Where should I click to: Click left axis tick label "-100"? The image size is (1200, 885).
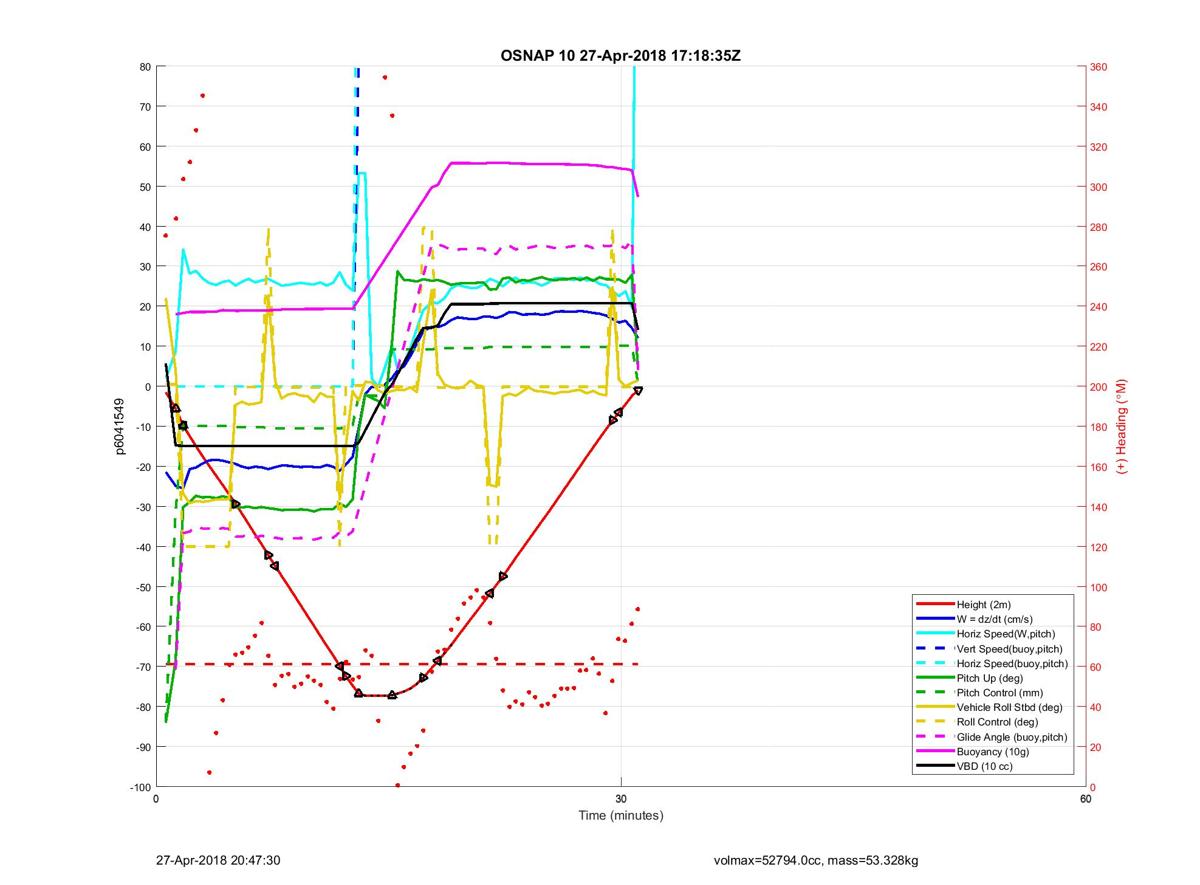139,787
